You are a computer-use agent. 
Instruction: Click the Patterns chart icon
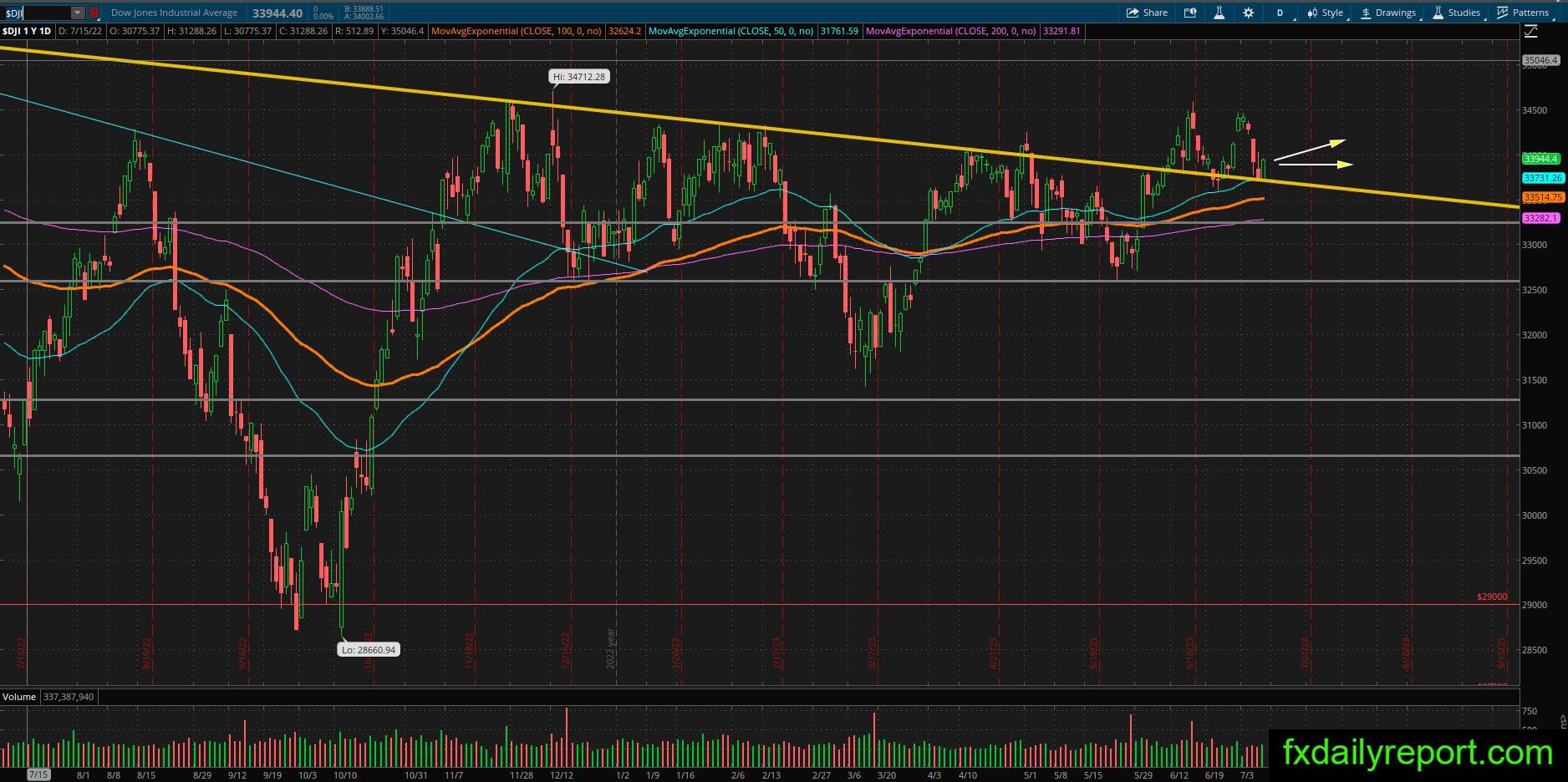[x=1502, y=13]
